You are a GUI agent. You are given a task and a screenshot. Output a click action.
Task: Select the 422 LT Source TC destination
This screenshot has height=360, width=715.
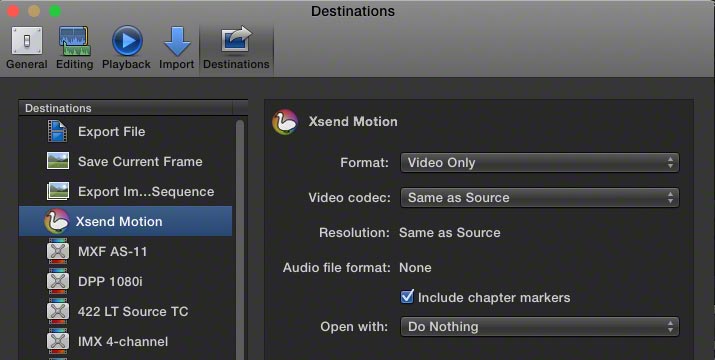[125, 311]
